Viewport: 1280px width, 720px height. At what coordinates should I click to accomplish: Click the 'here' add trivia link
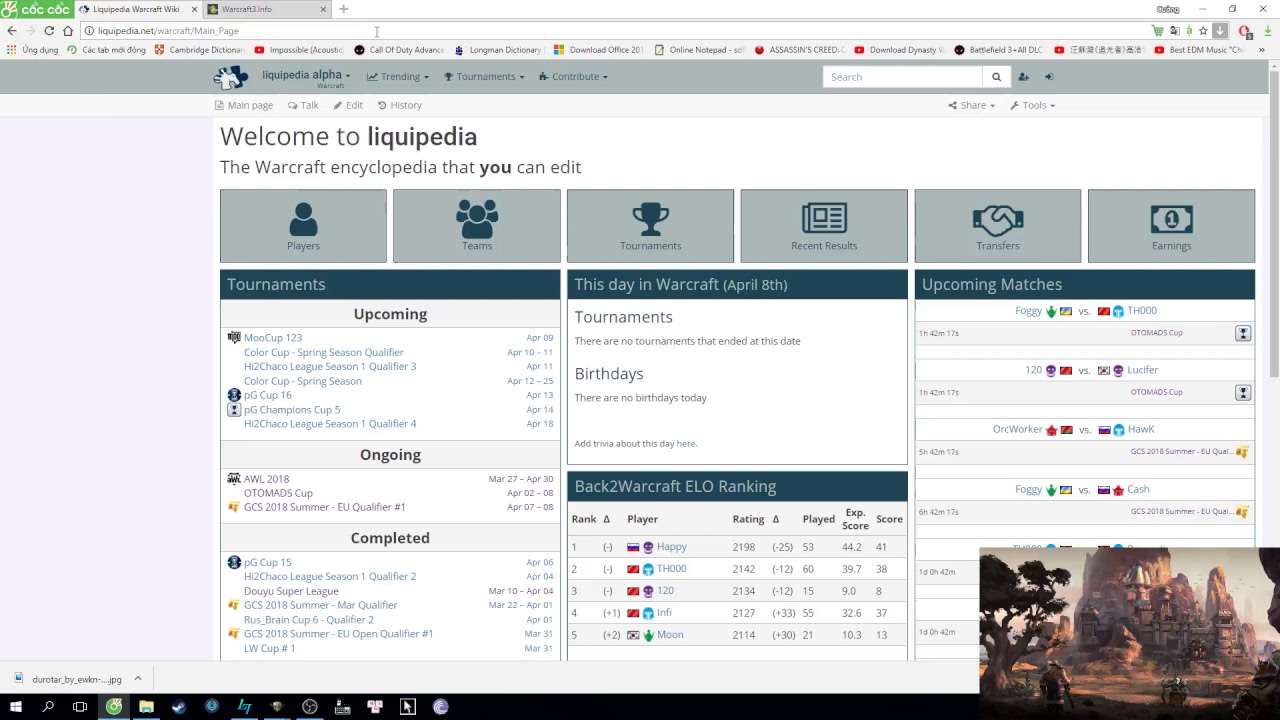[x=685, y=444]
